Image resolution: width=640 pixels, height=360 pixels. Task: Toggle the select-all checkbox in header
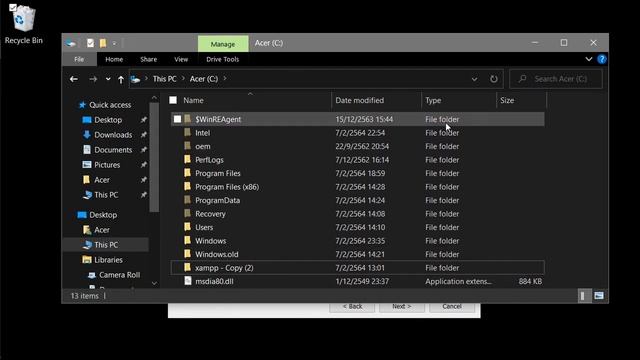coord(173,100)
